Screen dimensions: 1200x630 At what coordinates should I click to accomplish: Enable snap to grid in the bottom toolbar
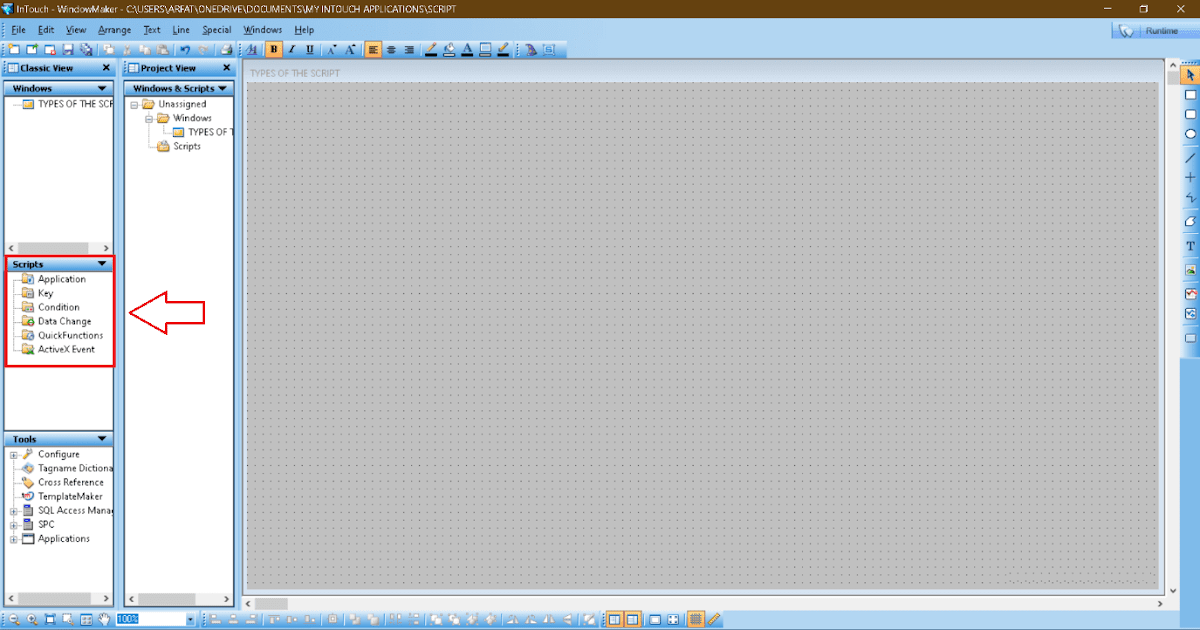[697, 618]
